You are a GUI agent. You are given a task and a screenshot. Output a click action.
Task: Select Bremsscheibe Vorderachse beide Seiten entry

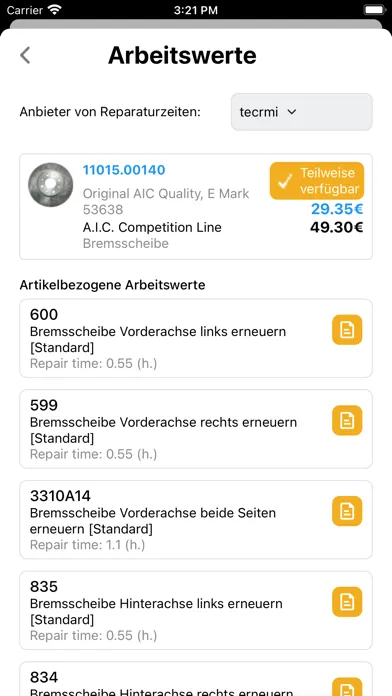click(x=196, y=519)
